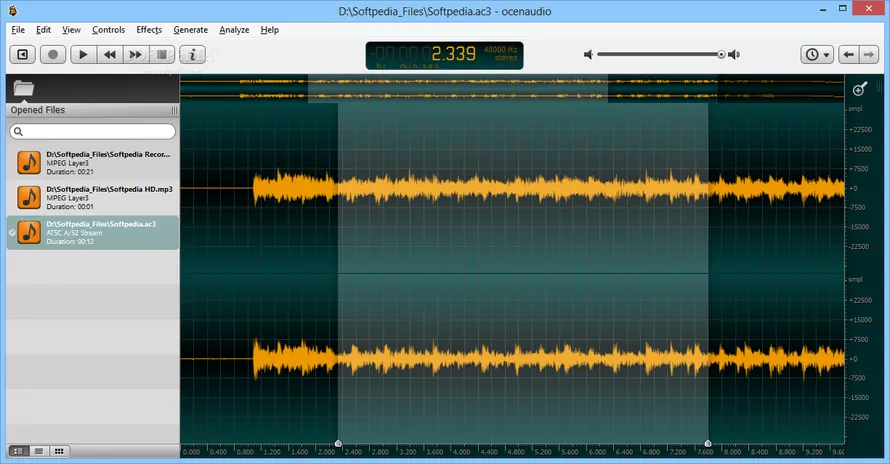
Task: Click the music note icon of Softpedia Recor...
Action: 29,162
